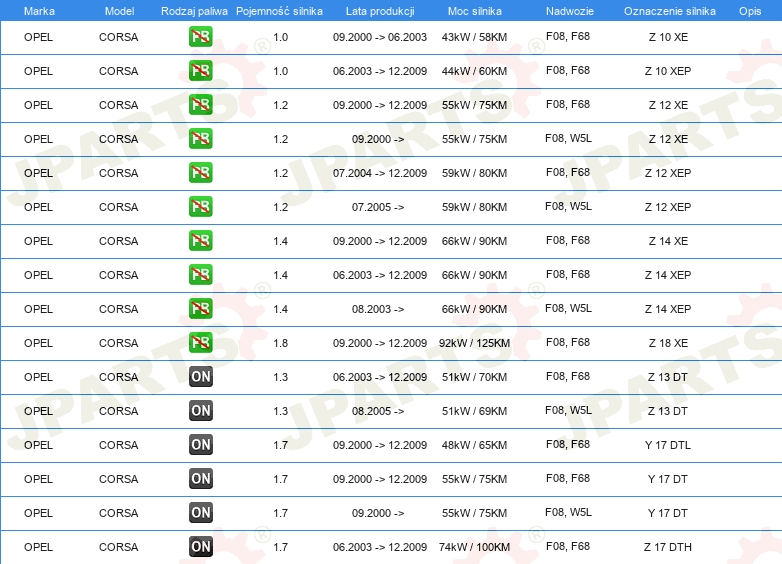Click the ON diesel icon in the Y 17 DTL row
The height and width of the screenshot is (564, 782).
click(200, 444)
